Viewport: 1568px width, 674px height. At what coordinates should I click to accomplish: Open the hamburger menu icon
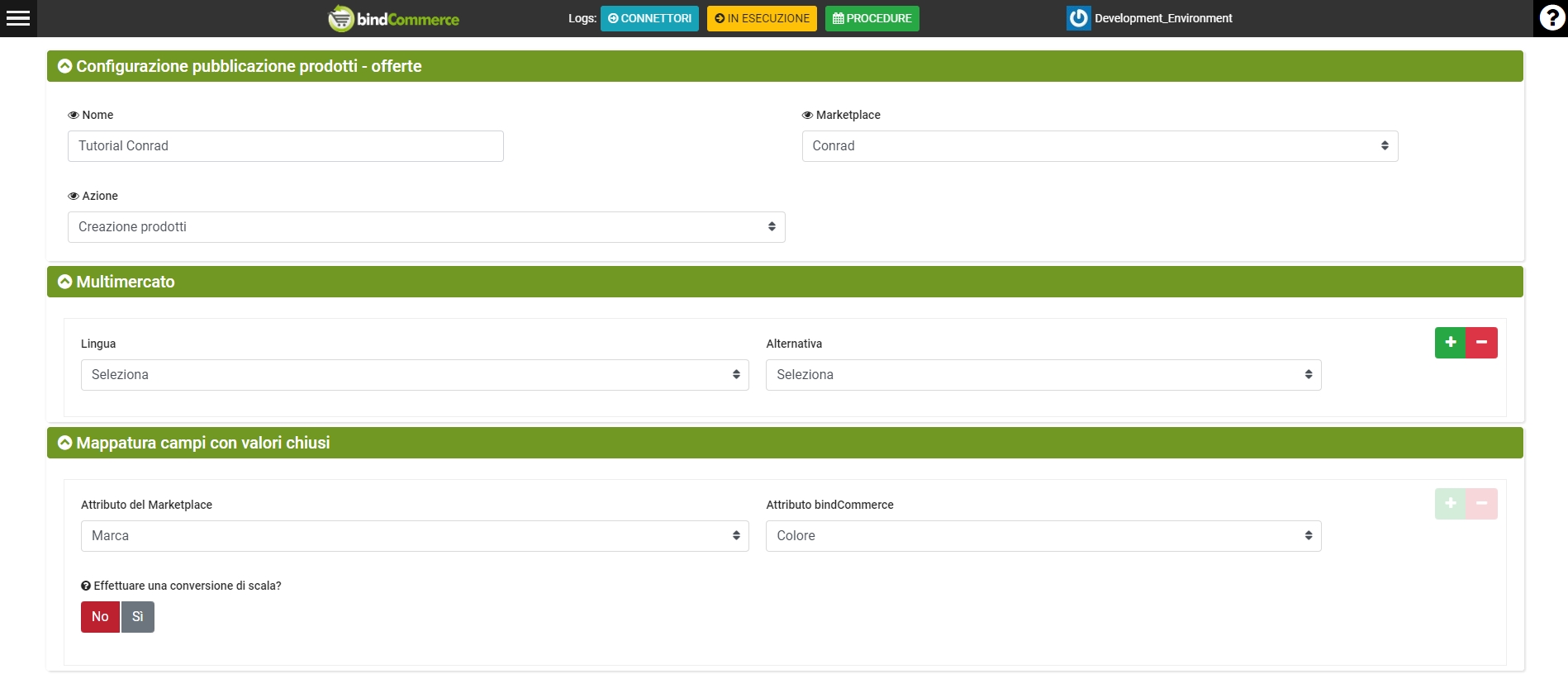click(x=18, y=18)
